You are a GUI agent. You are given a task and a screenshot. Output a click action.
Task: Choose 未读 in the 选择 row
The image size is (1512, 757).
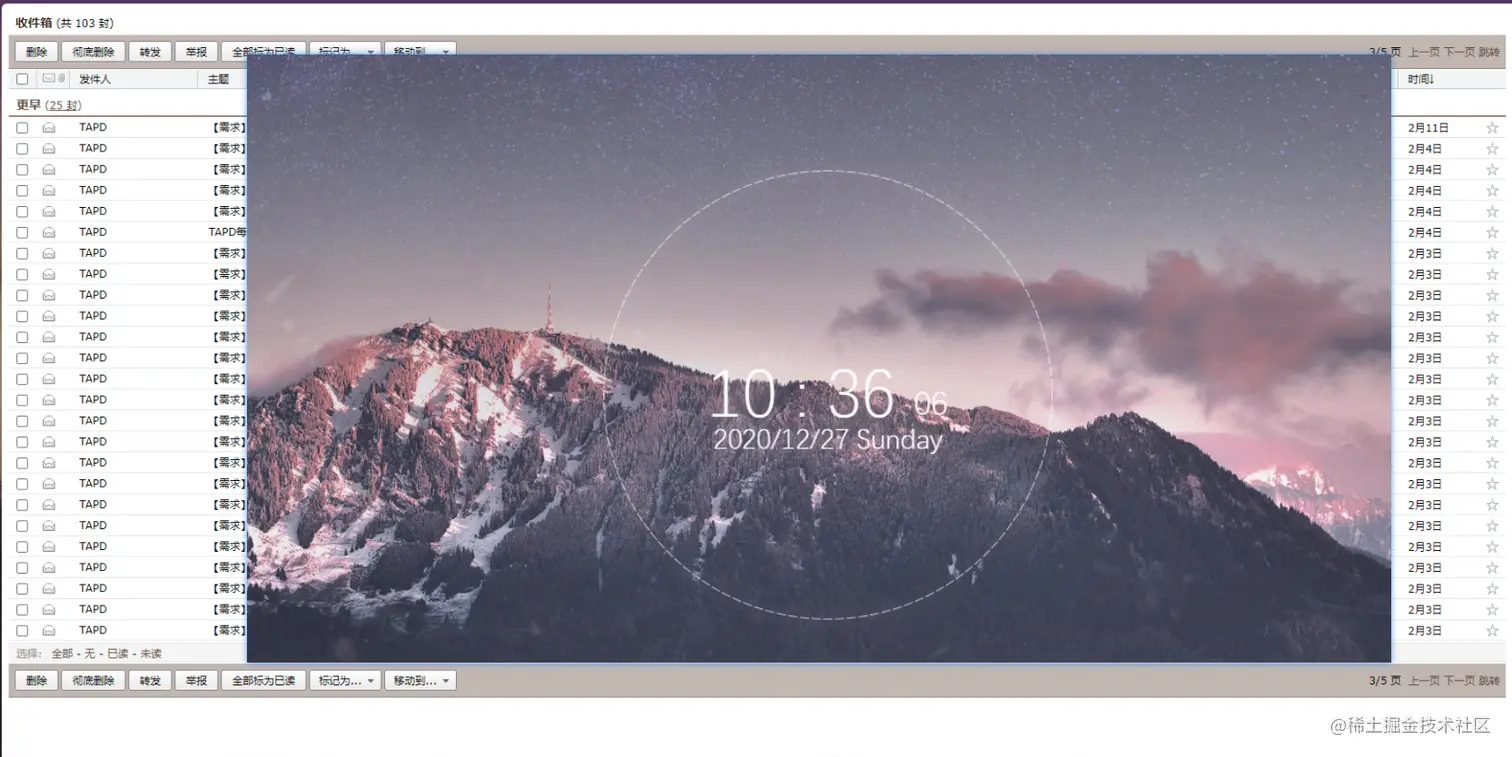click(151, 653)
